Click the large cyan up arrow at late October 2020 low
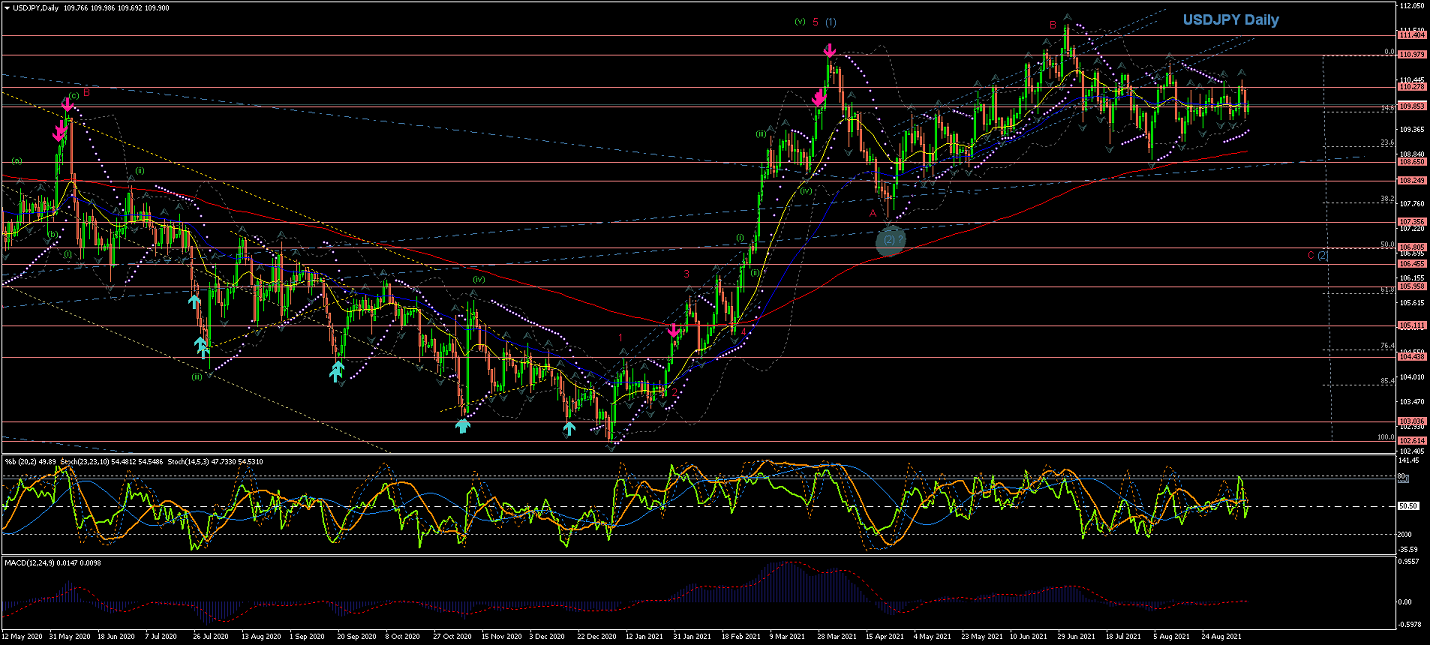The image size is (1430, 645). point(463,425)
